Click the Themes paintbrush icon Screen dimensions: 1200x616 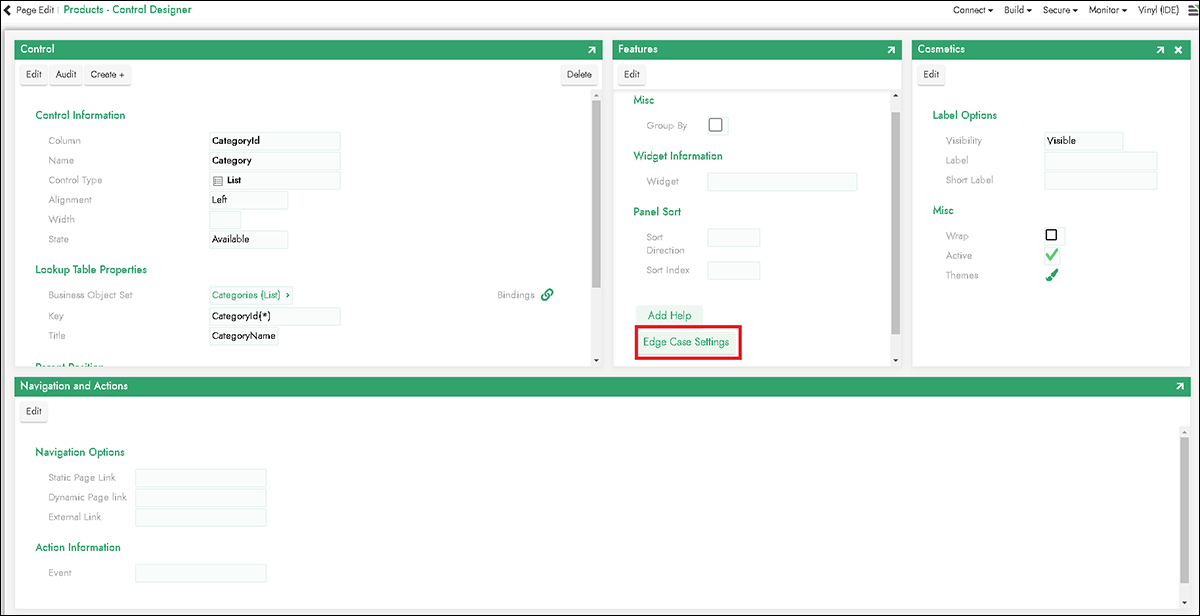pyautogui.click(x=1052, y=275)
